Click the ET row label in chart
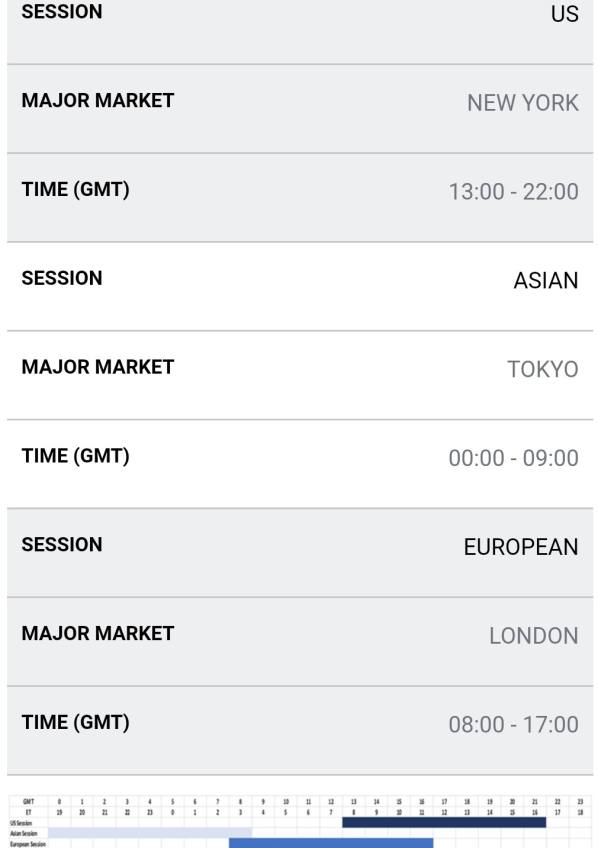The width and height of the screenshot is (598, 848). (29, 812)
